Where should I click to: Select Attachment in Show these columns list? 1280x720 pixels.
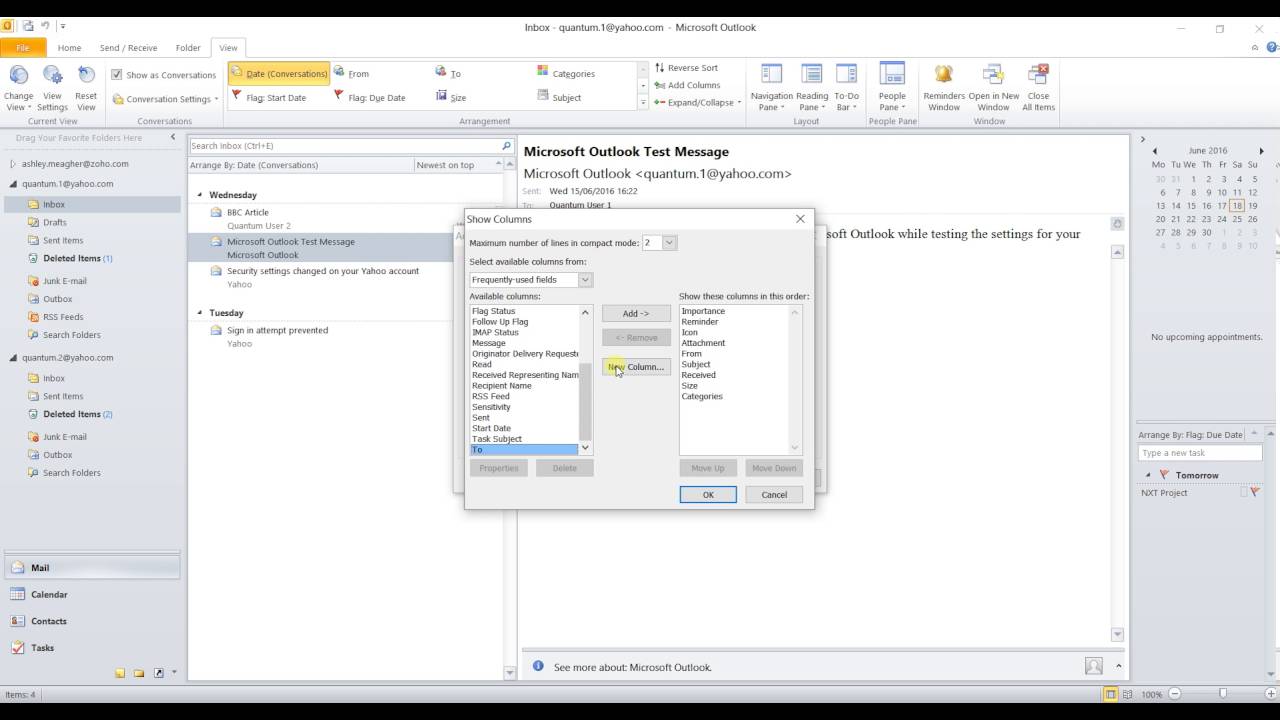click(703, 343)
